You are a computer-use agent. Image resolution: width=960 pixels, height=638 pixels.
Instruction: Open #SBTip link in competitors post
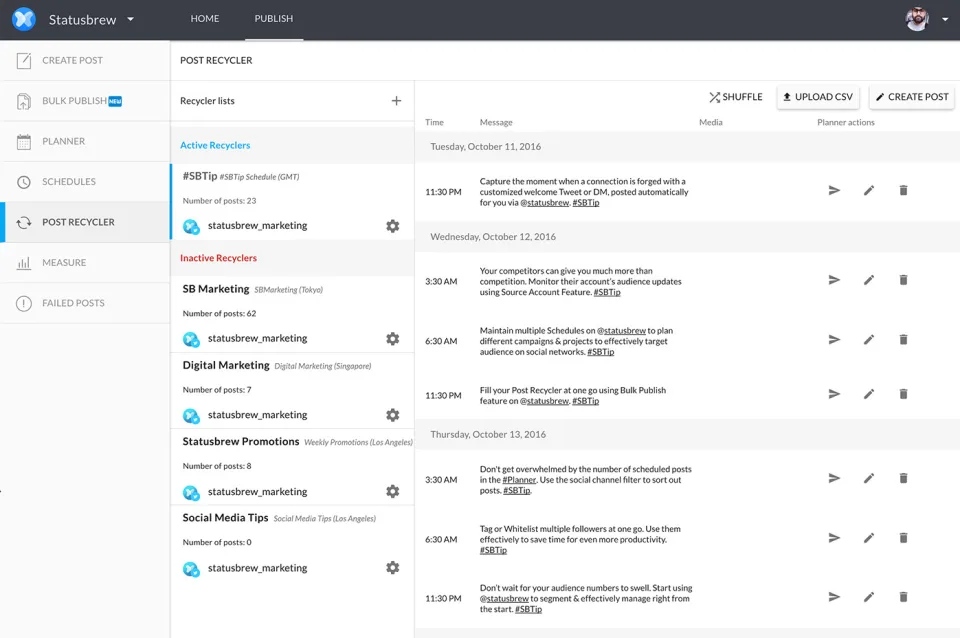(607, 293)
